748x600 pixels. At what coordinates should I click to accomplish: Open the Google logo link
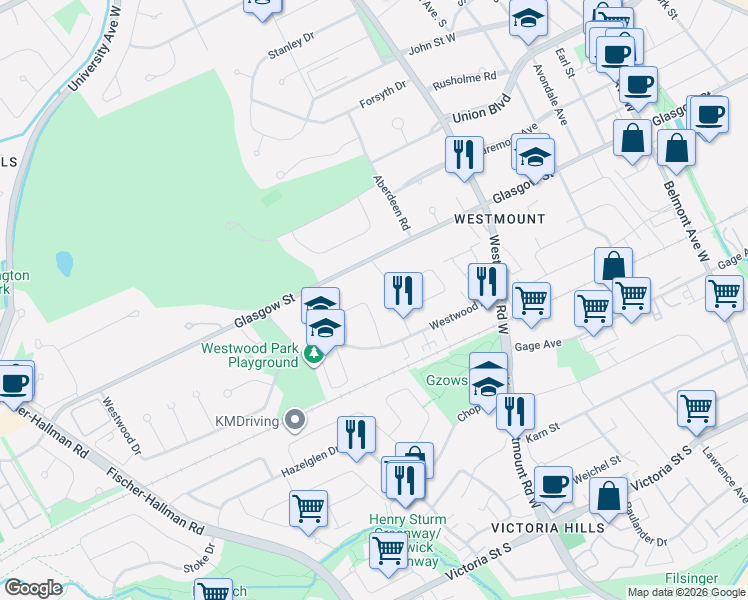[33, 588]
